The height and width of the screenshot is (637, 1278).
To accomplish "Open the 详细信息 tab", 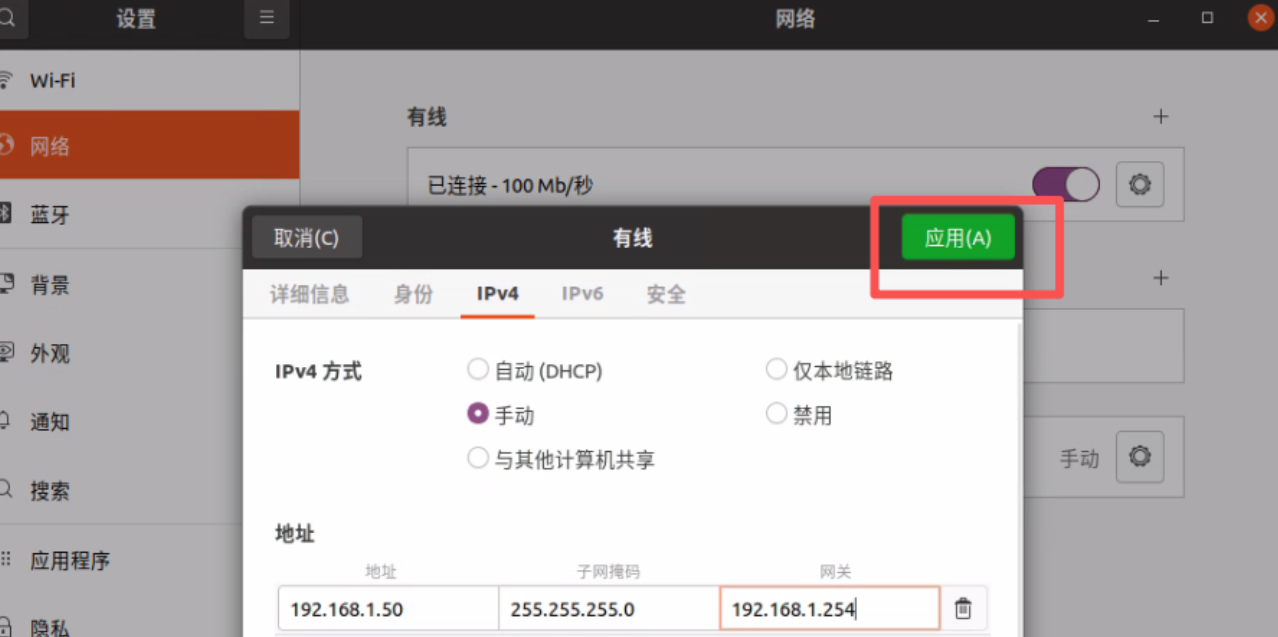I will point(309,294).
